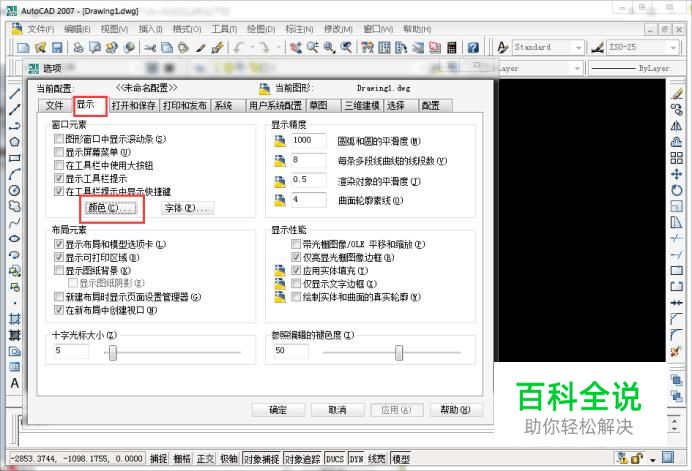This screenshot has height=471, width=692.
Task: Select the Erase tool in modify toolbar
Action: click(x=676, y=94)
